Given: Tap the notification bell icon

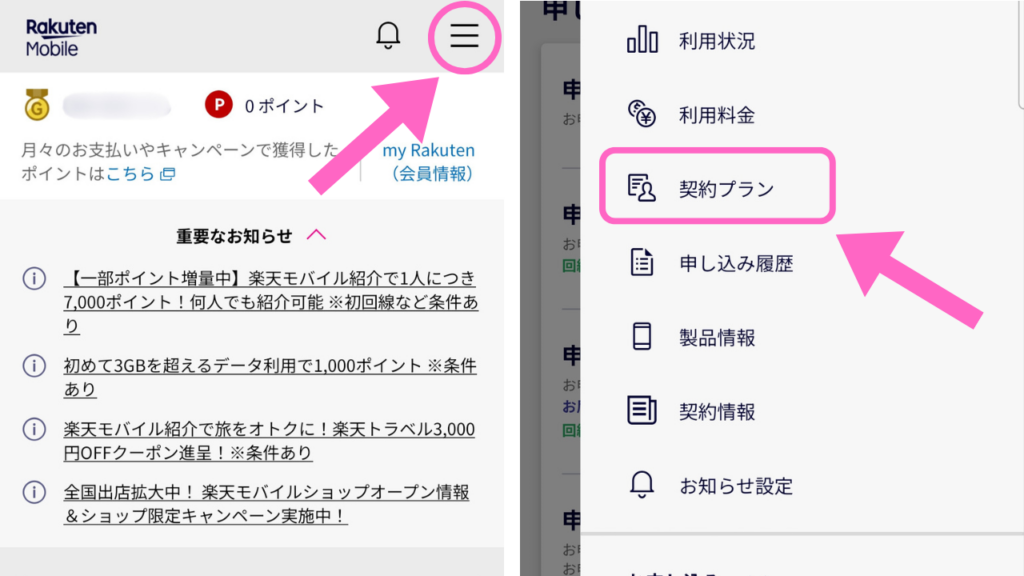Looking at the screenshot, I should point(388,35).
